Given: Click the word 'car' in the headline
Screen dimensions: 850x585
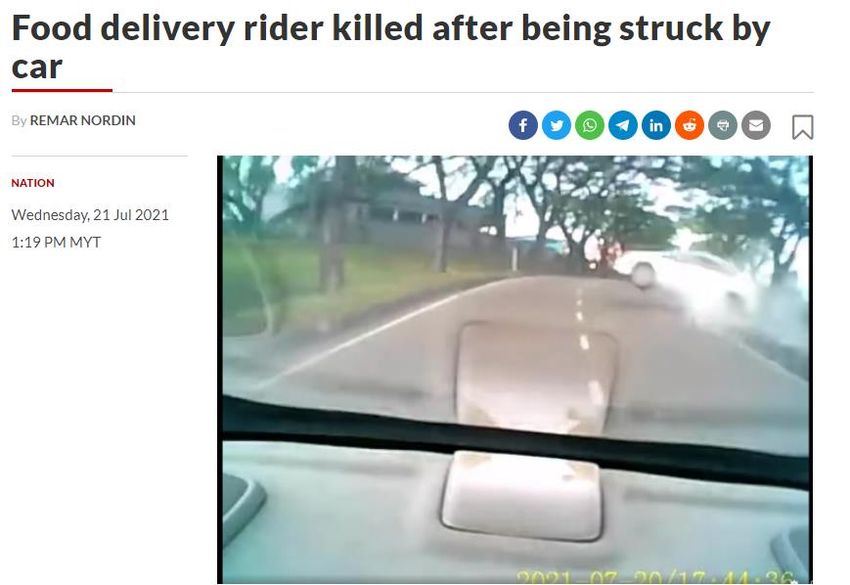Looking at the screenshot, I should pos(37,68).
